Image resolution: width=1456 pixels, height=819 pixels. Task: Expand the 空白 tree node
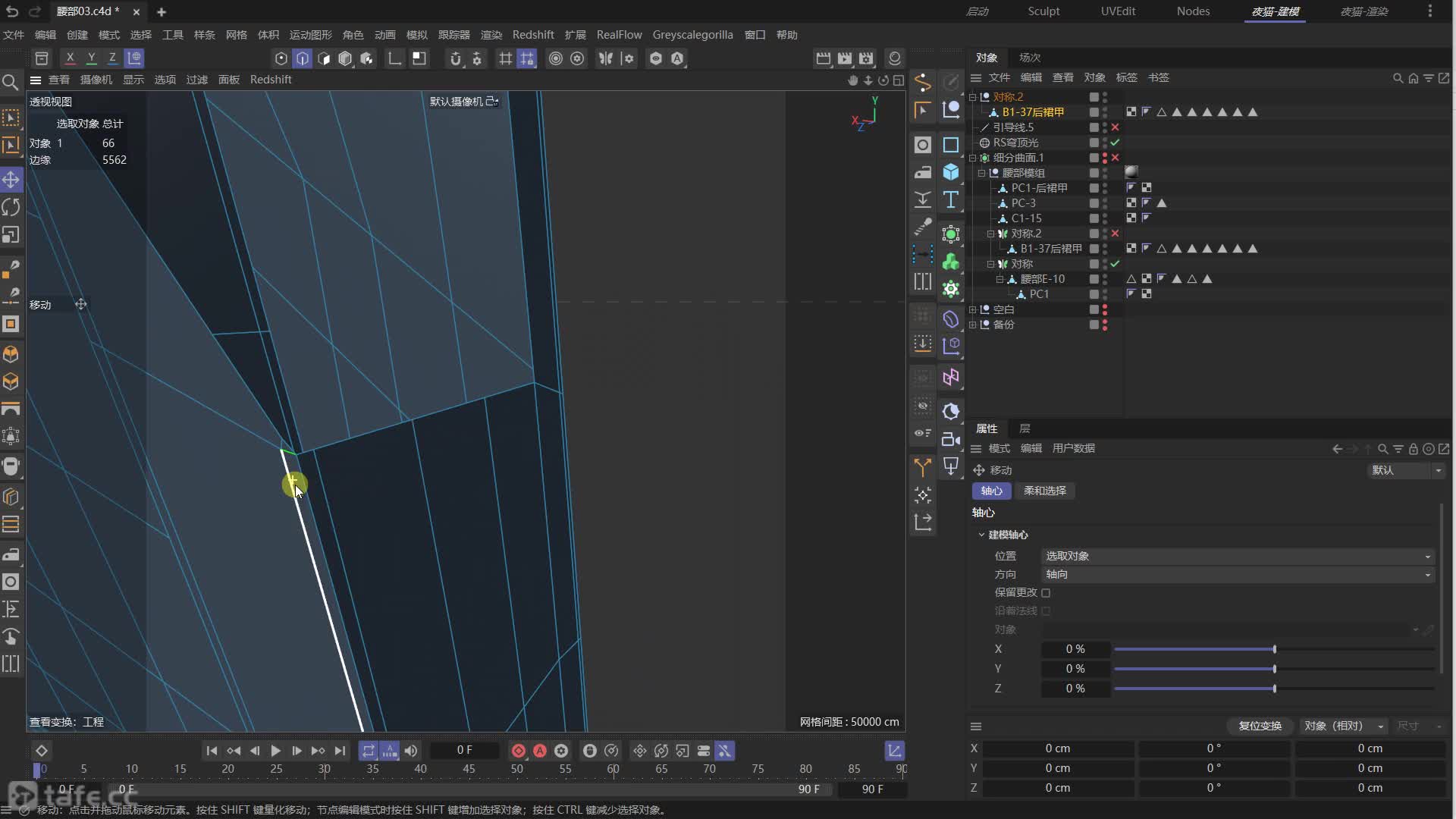click(x=973, y=309)
